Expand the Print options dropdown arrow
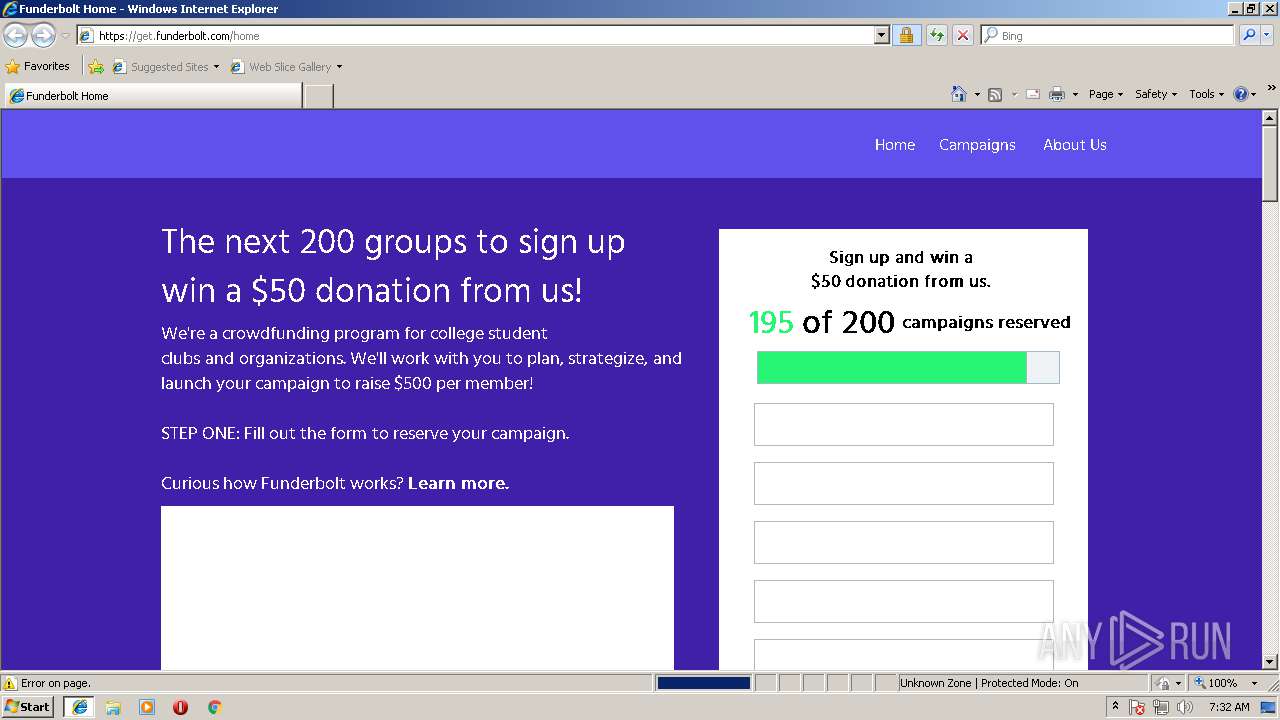This screenshot has height=720, width=1280. click(x=1075, y=94)
